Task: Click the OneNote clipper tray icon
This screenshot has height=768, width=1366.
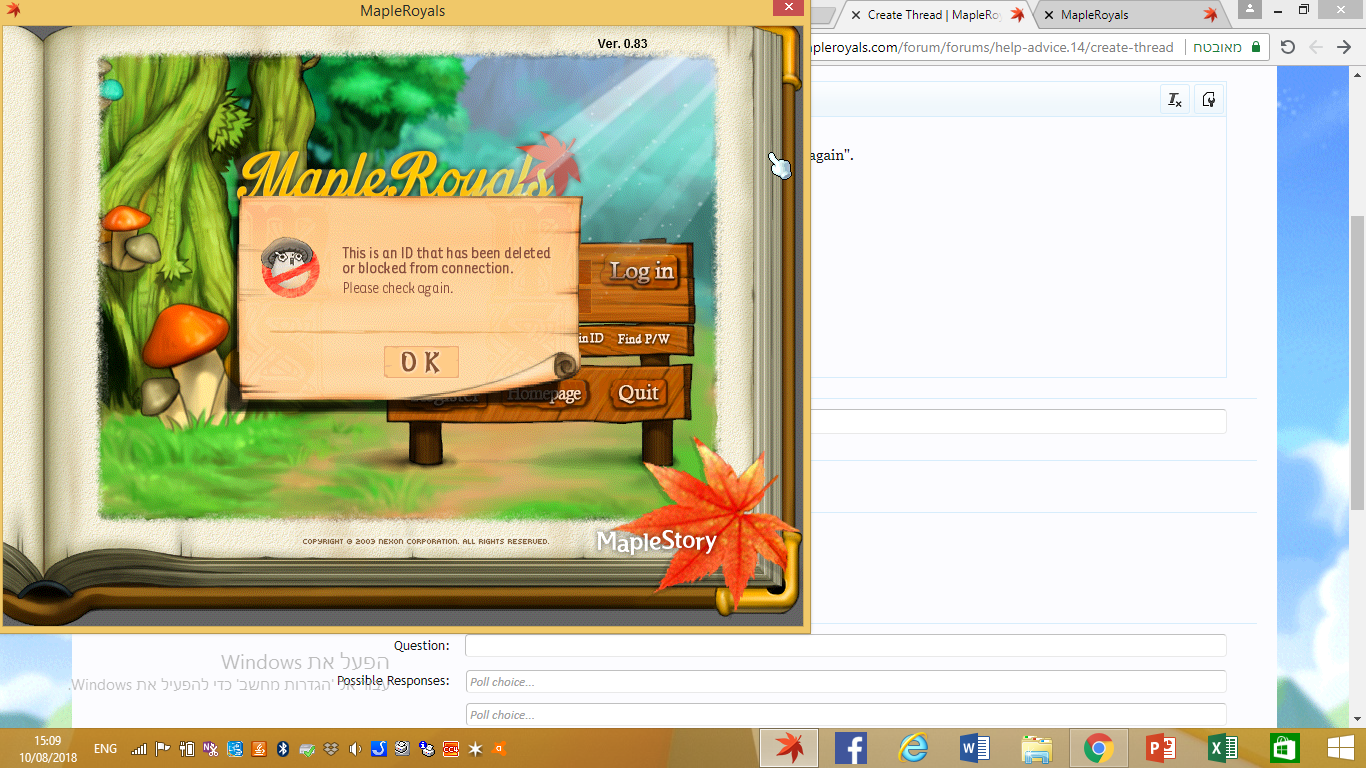Action: 211,748
